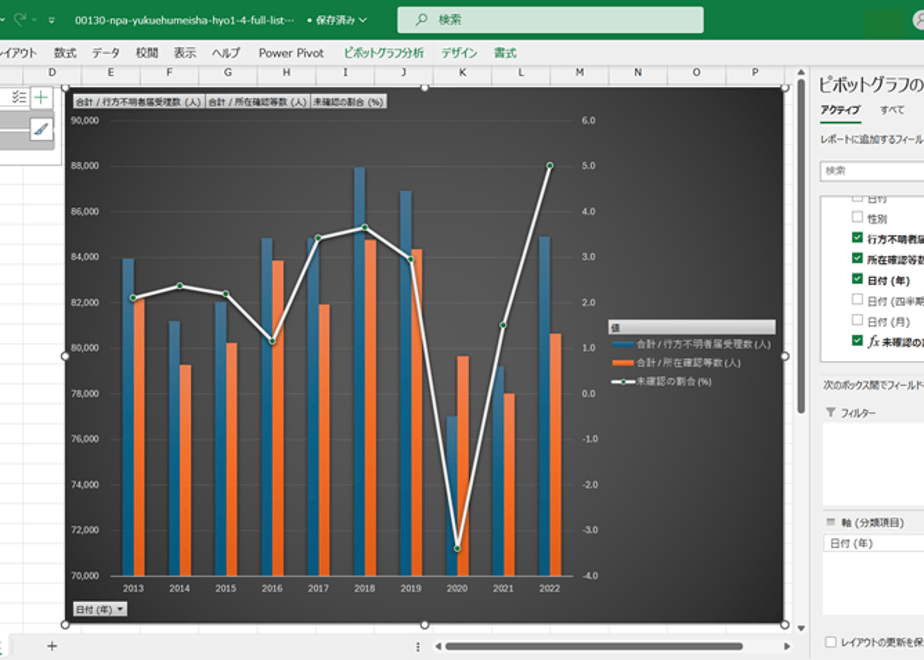924x660 pixels.
Task: Click the Redo arrow in title bar
Action: [x=19, y=19]
